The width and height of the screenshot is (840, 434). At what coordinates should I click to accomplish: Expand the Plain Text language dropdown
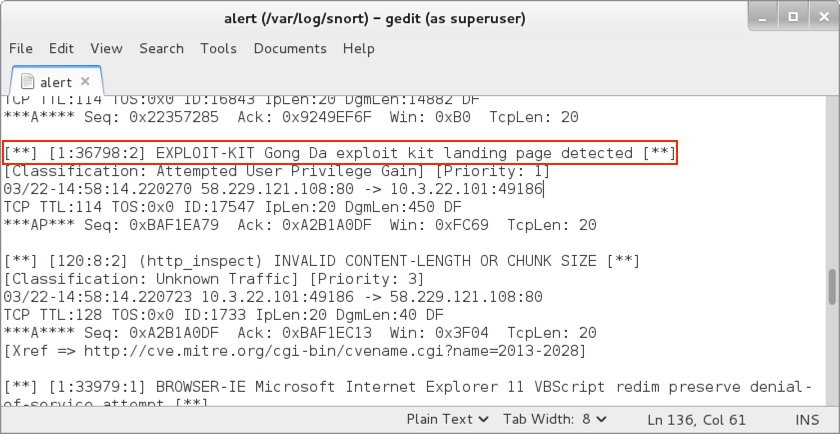click(448, 418)
